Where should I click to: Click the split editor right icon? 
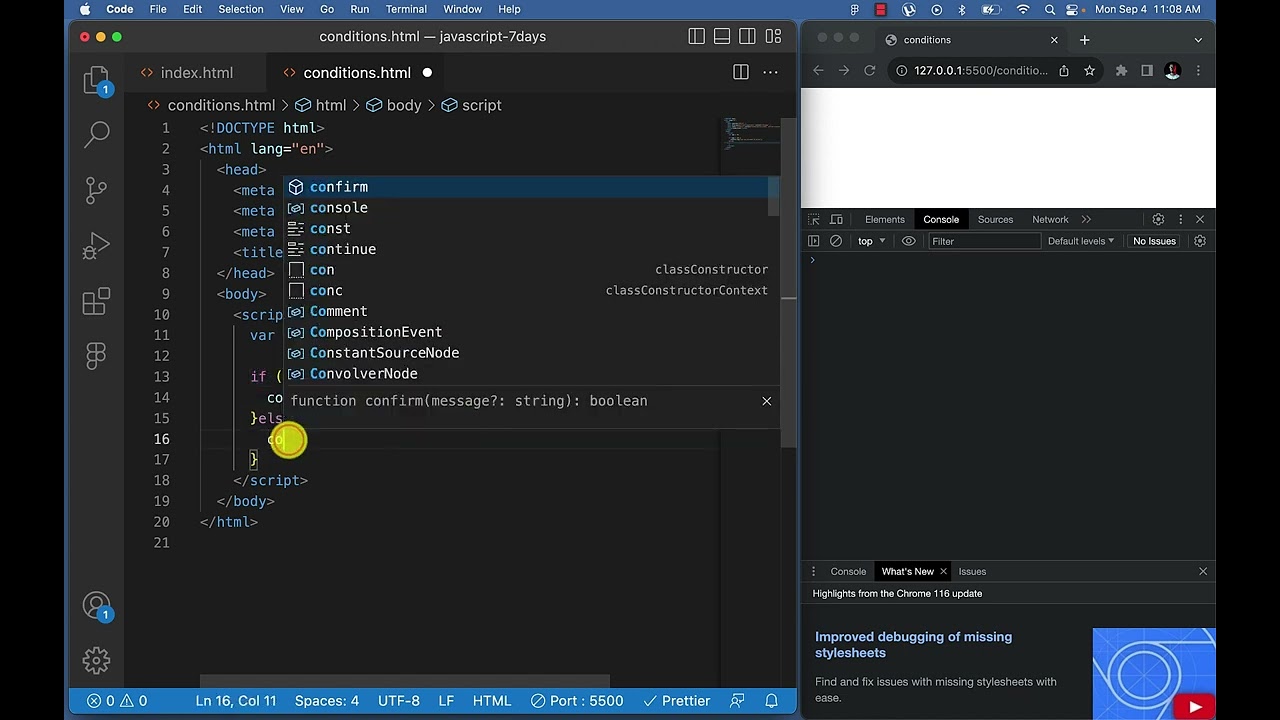[741, 72]
